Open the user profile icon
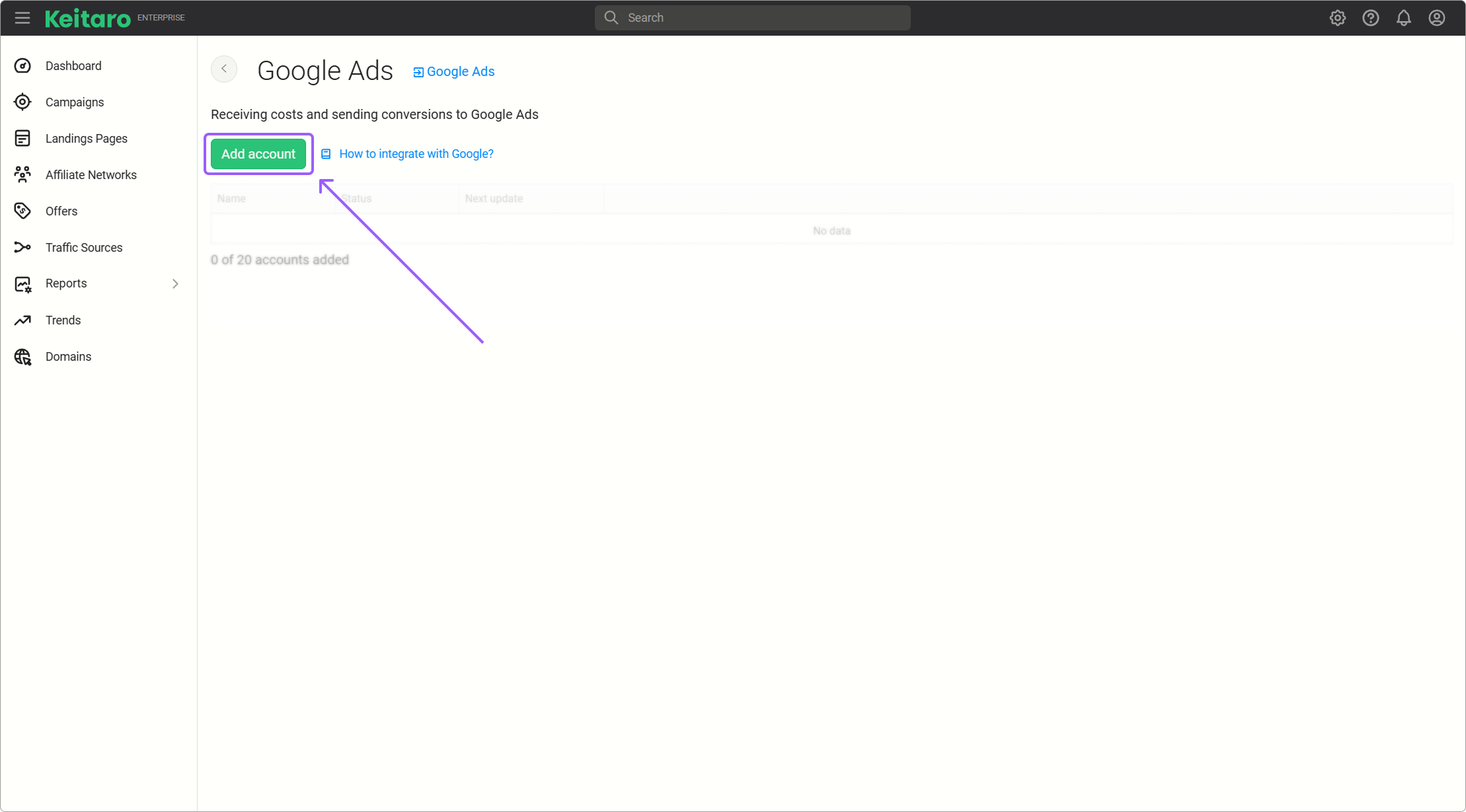This screenshot has height=812, width=1466. pos(1437,18)
